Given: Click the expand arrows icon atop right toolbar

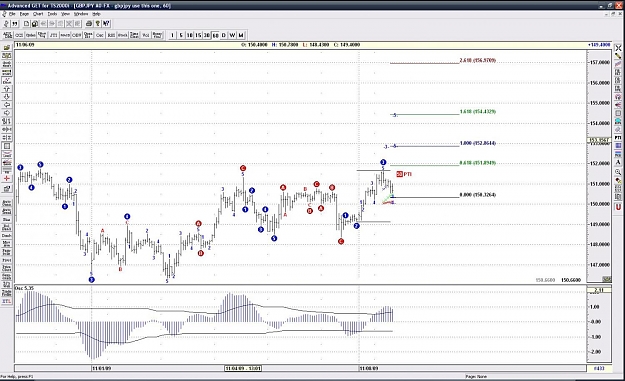Looking at the screenshot, I should [x=618, y=48].
